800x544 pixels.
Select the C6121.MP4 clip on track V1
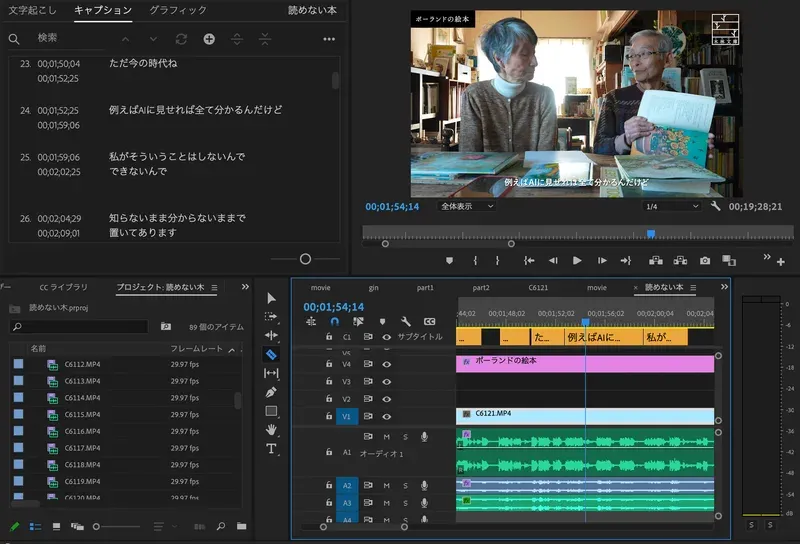coord(585,416)
